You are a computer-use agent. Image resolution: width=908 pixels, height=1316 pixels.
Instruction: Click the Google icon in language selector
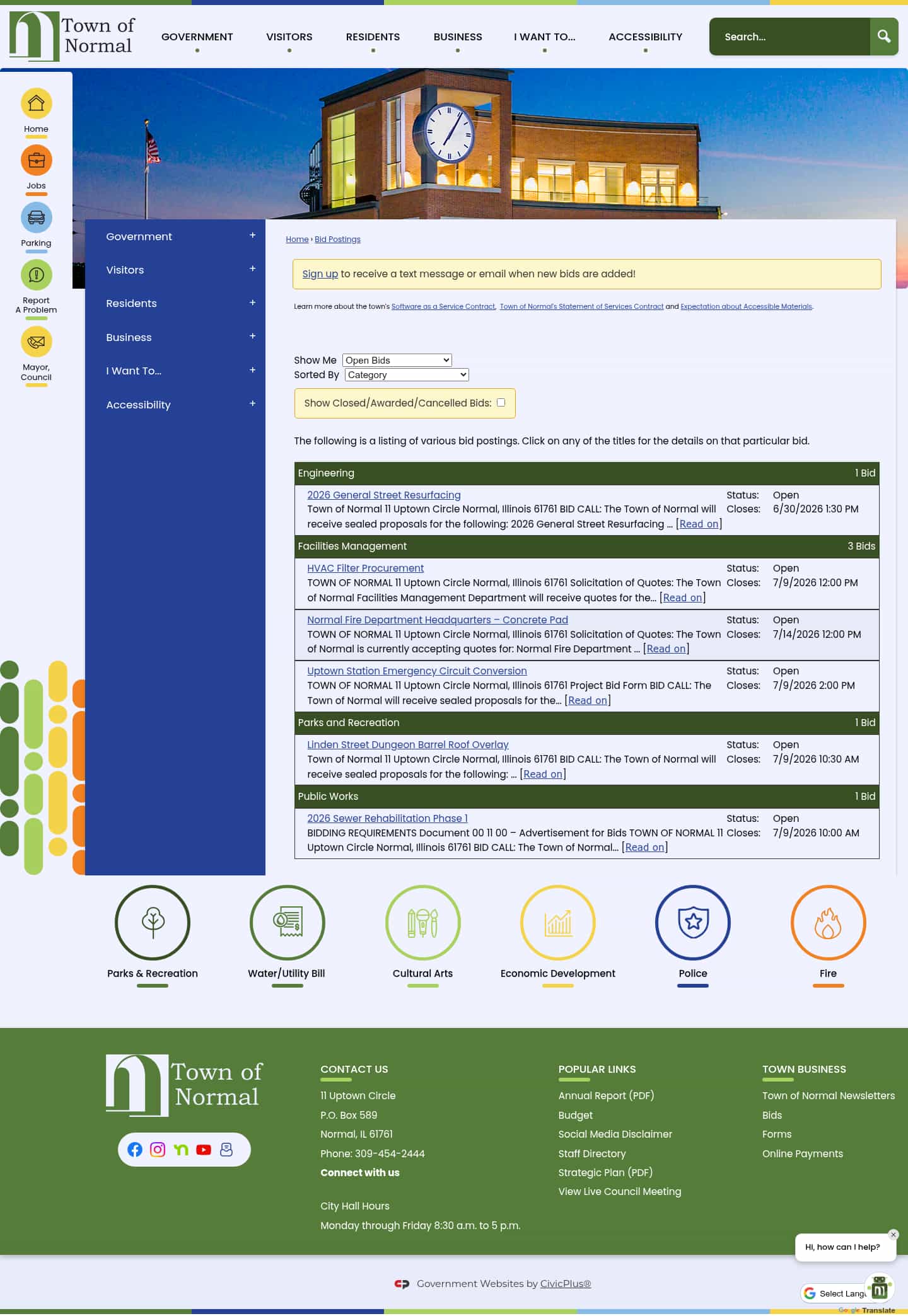810,1293
